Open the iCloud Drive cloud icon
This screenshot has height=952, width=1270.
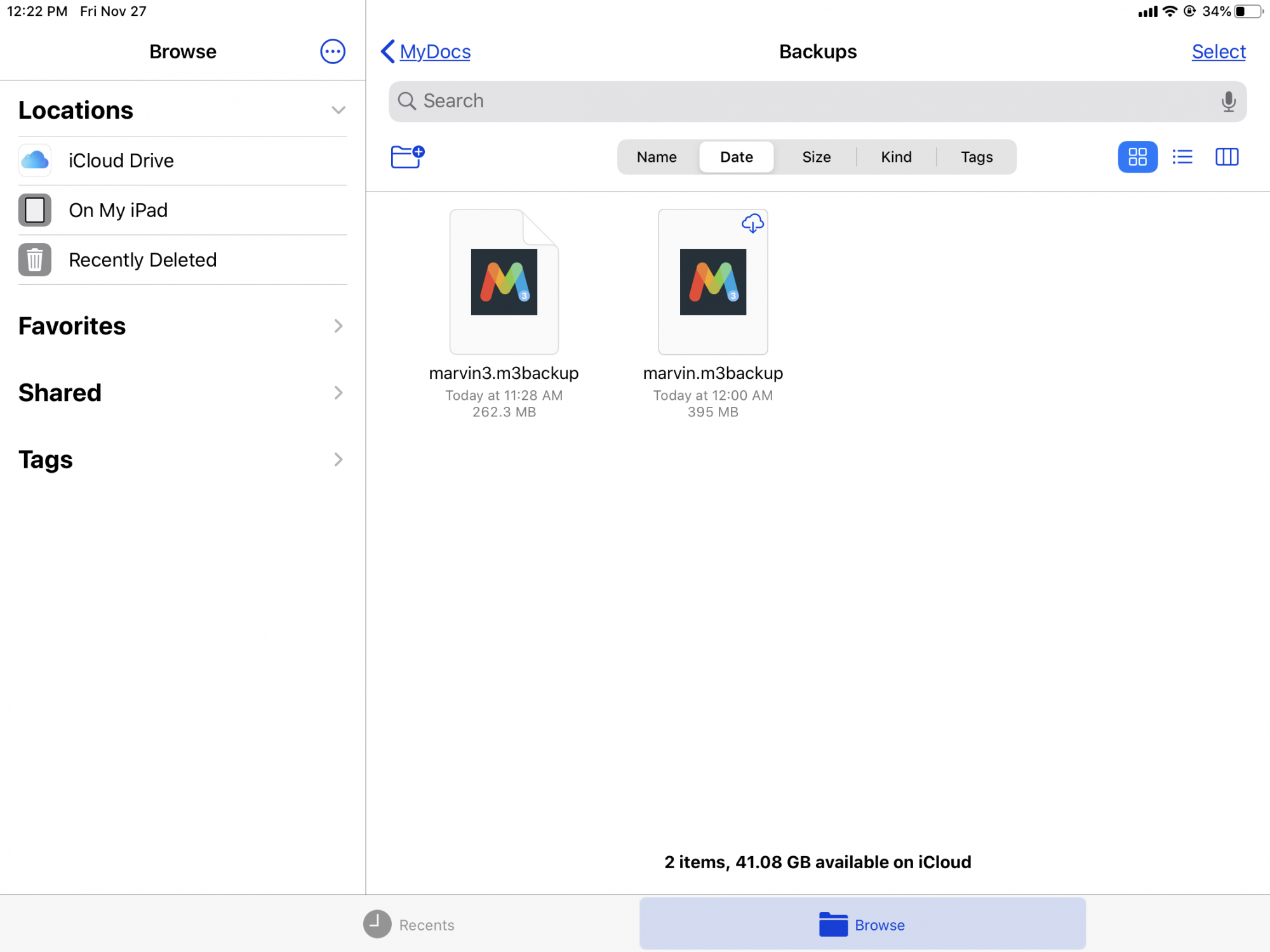click(x=35, y=160)
